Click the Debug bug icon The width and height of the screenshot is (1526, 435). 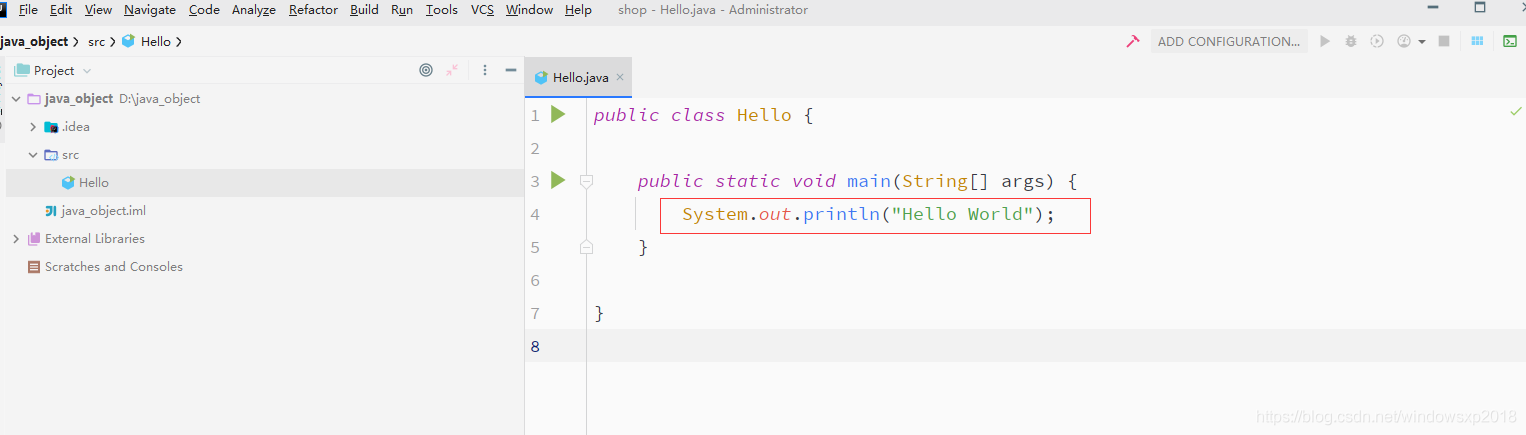coord(1351,41)
